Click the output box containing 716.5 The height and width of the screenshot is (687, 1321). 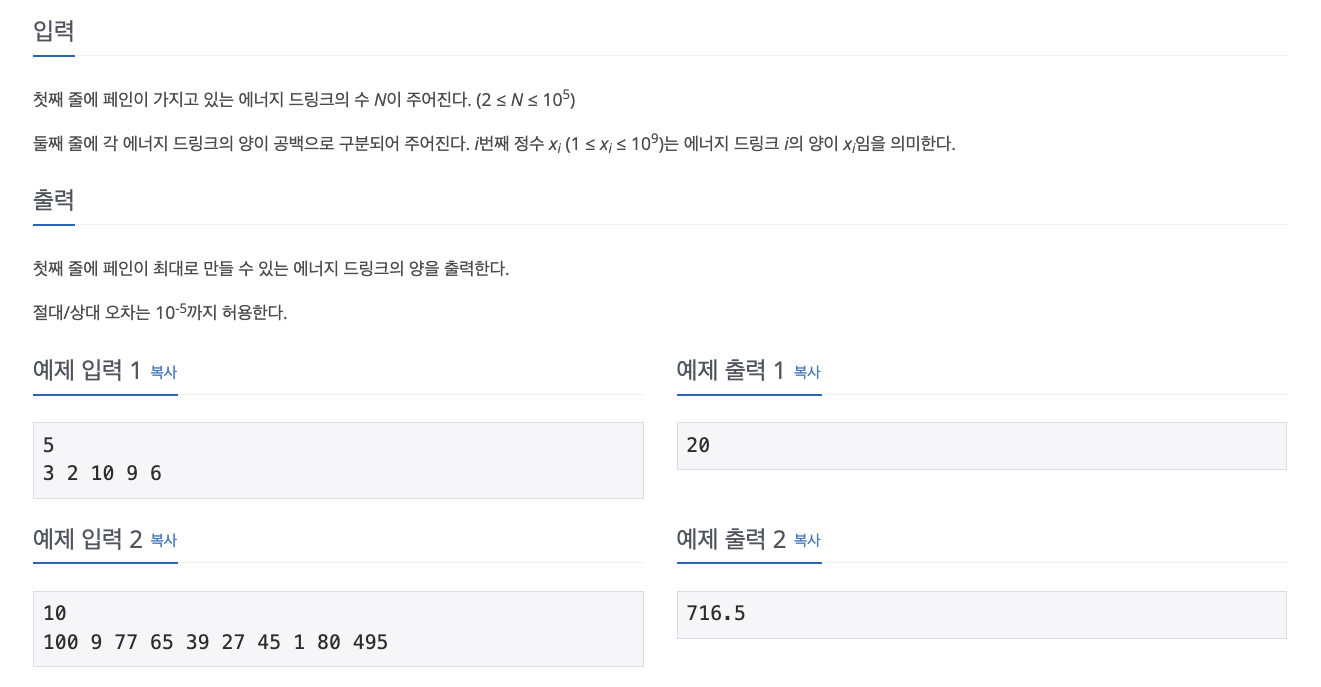pyautogui.click(x=981, y=614)
